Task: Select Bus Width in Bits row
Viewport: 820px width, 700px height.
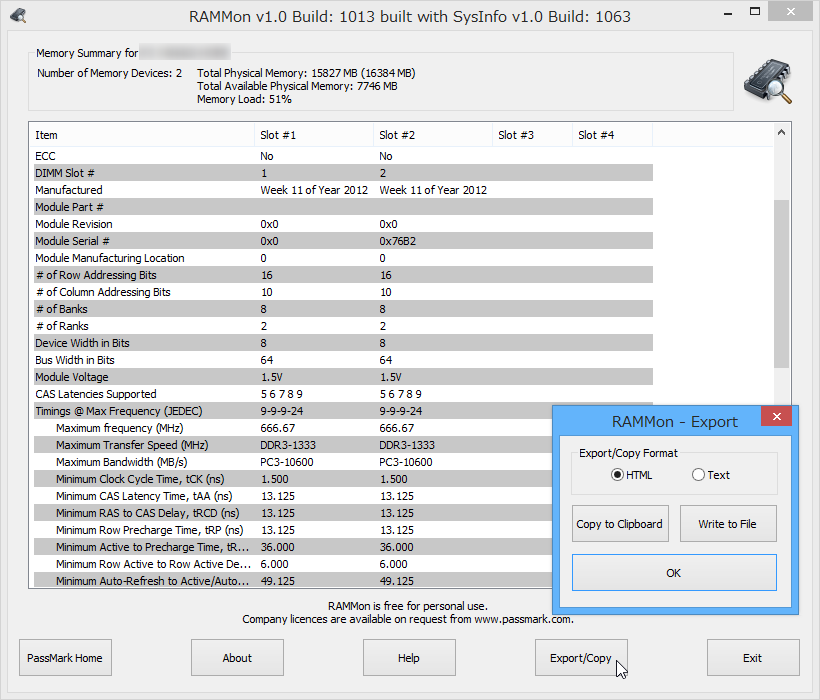Action: click(344, 360)
